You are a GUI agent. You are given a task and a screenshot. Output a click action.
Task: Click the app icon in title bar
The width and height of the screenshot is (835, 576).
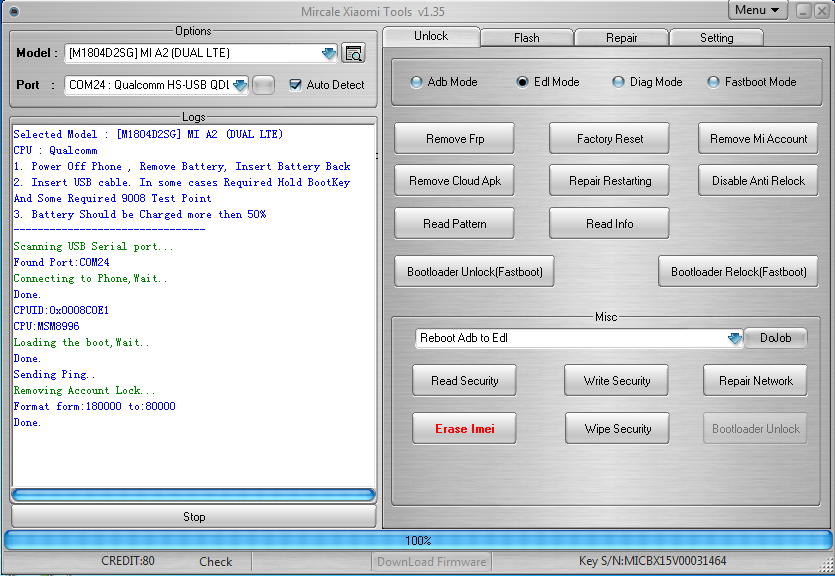click(x=14, y=11)
